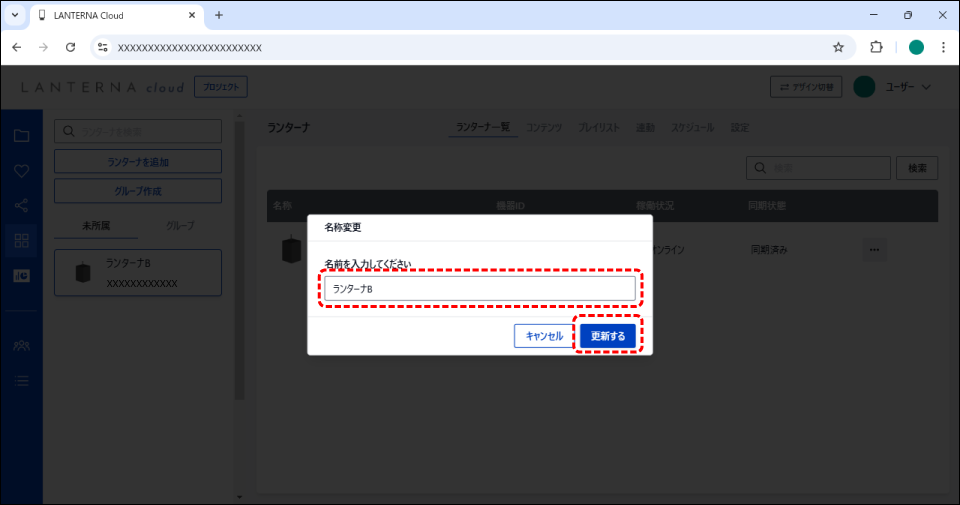Switch to the コンテンツ tab
This screenshot has width=960, height=505.
click(544, 128)
